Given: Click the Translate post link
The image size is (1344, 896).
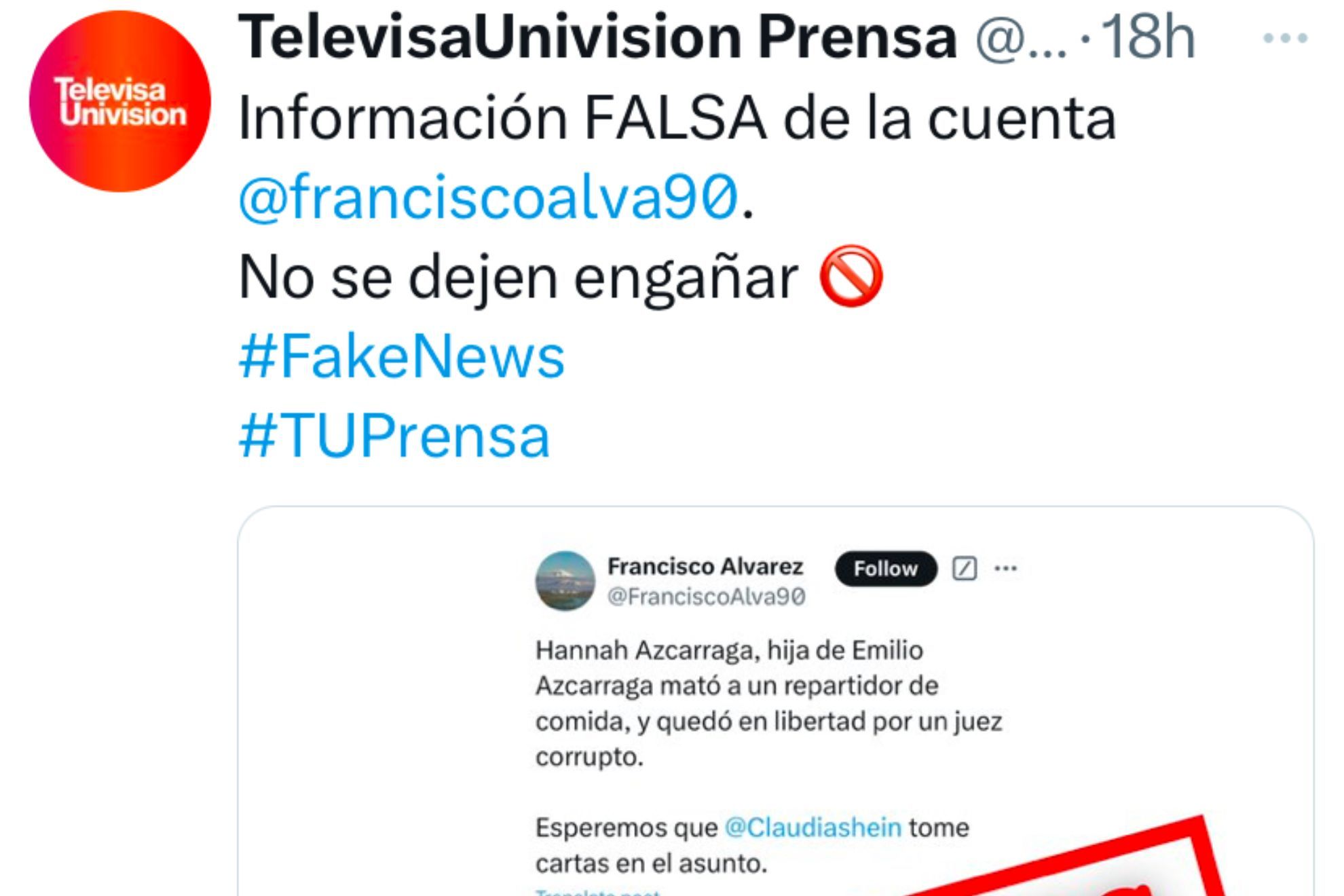Looking at the screenshot, I should point(597,892).
